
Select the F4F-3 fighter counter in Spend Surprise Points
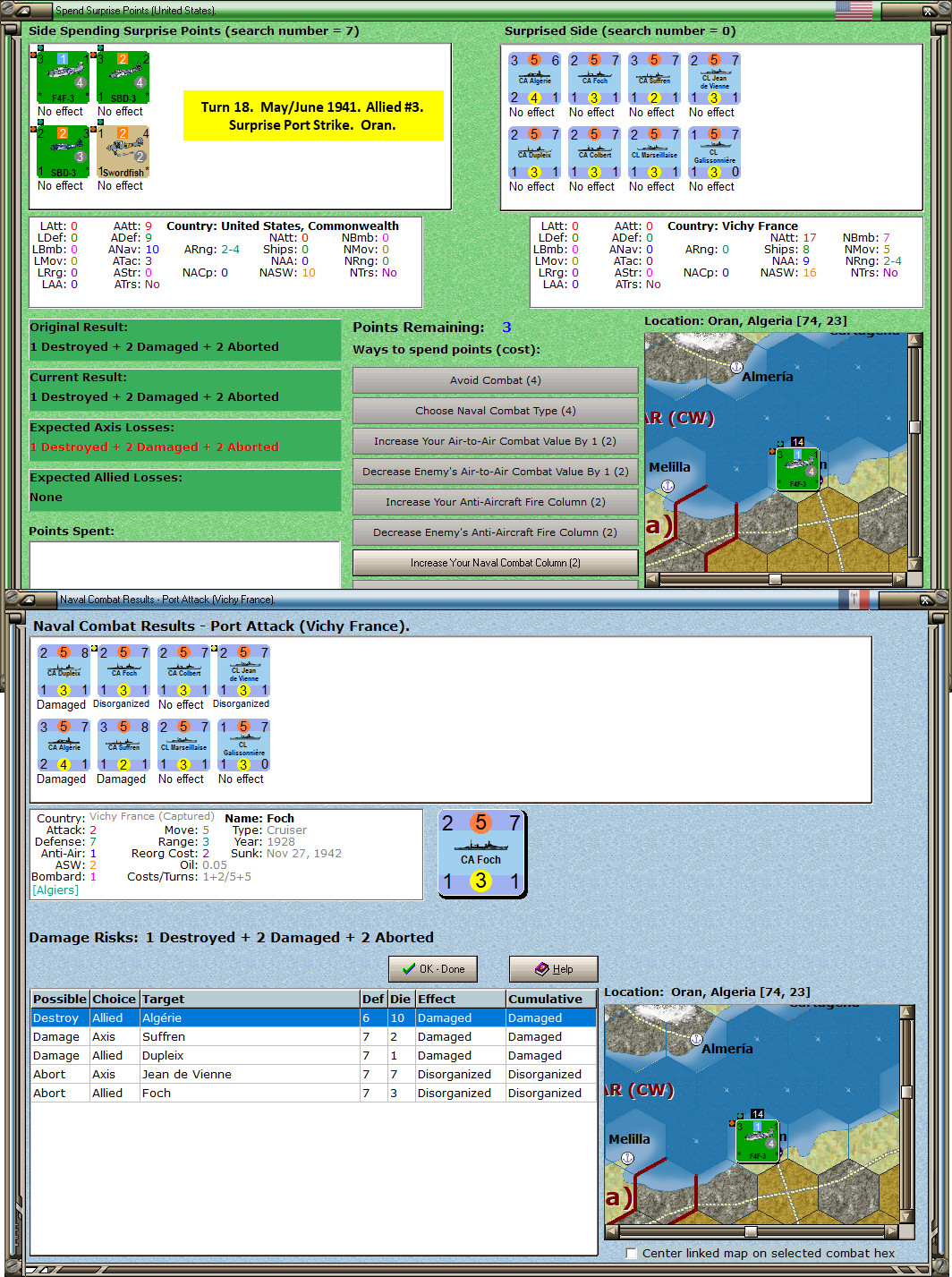[62, 78]
